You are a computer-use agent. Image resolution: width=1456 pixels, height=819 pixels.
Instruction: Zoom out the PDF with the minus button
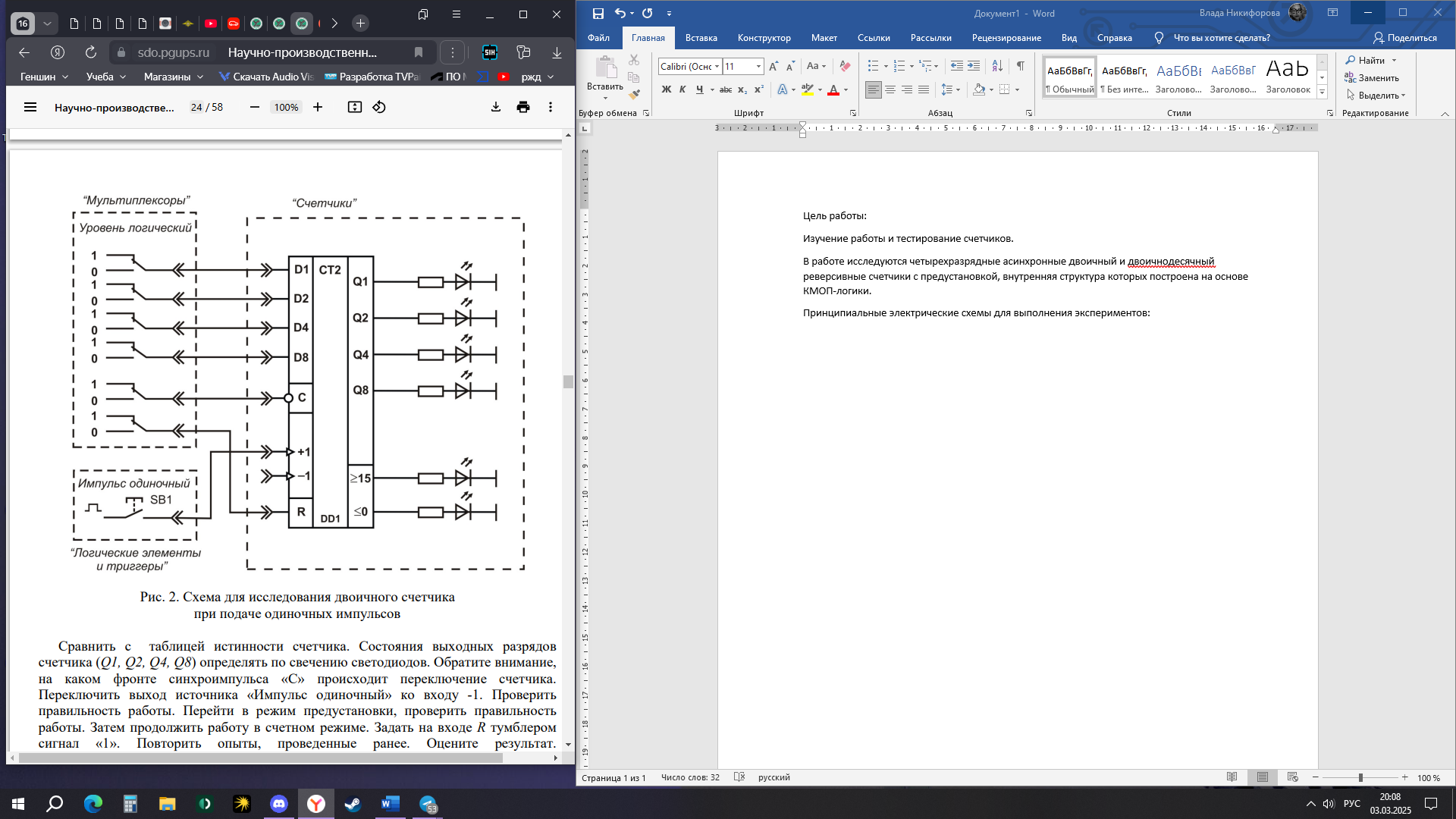click(x=255, y=108)
